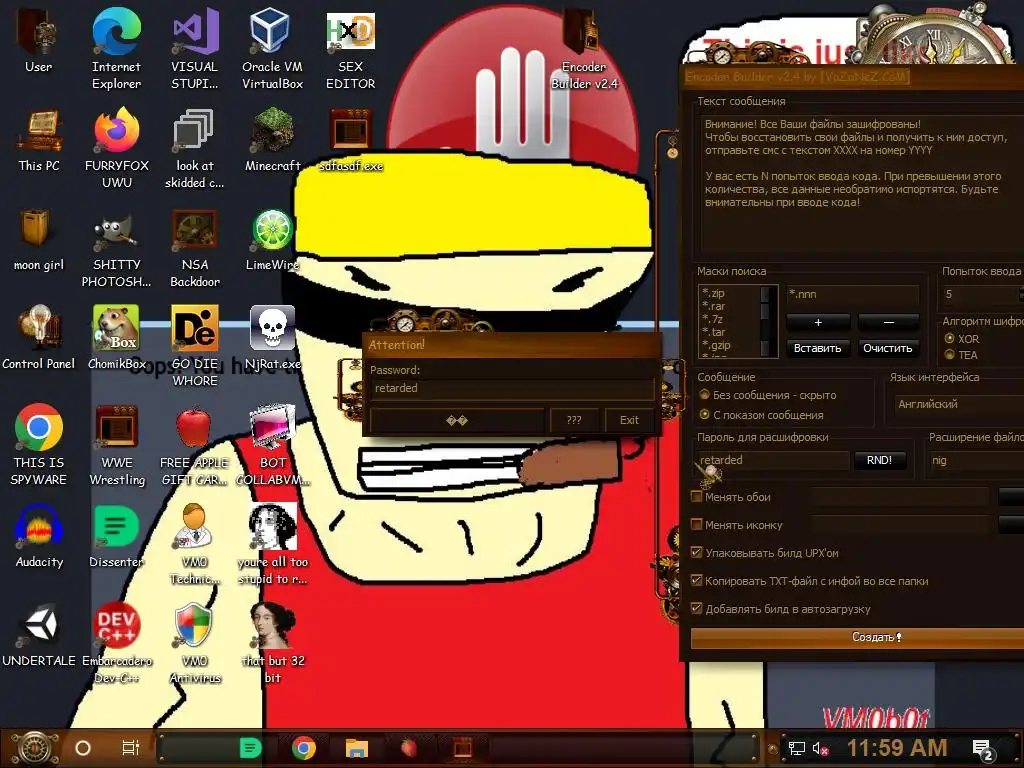The width and height of the screenshot is (1024, 768).
Task: Uncheck 'Копировать TXT-файл с инфой' checkbox
Action: pyautogui.click(x=697, y=581)
